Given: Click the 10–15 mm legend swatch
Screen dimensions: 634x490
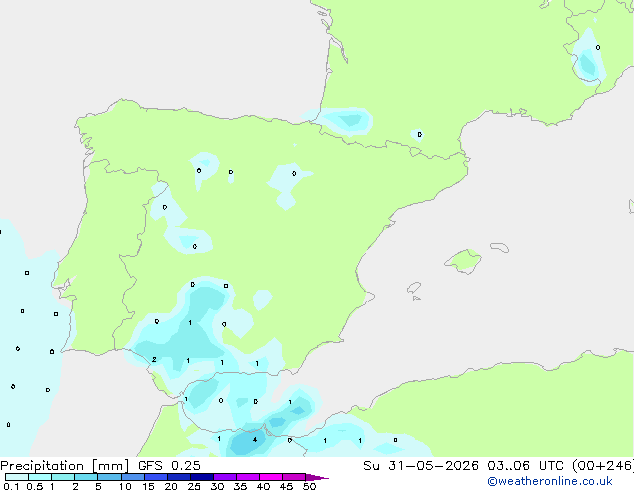Looking at the screenshot, I should point(132,477).
